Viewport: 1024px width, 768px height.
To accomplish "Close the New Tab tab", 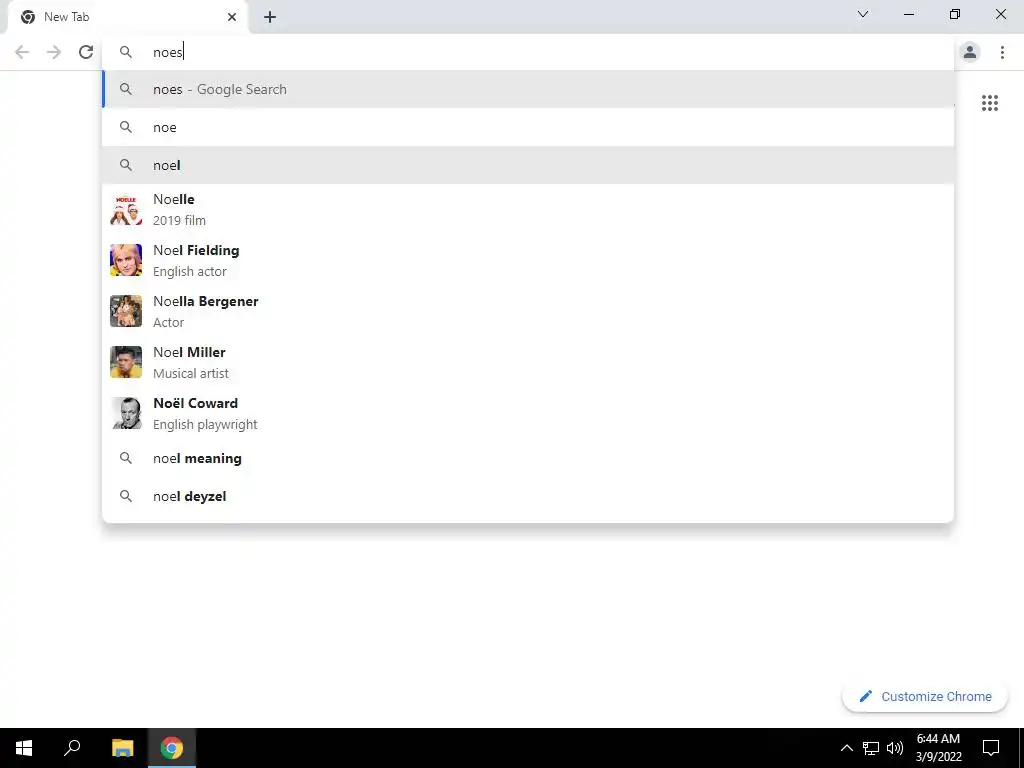I will (x=232, y=17).
